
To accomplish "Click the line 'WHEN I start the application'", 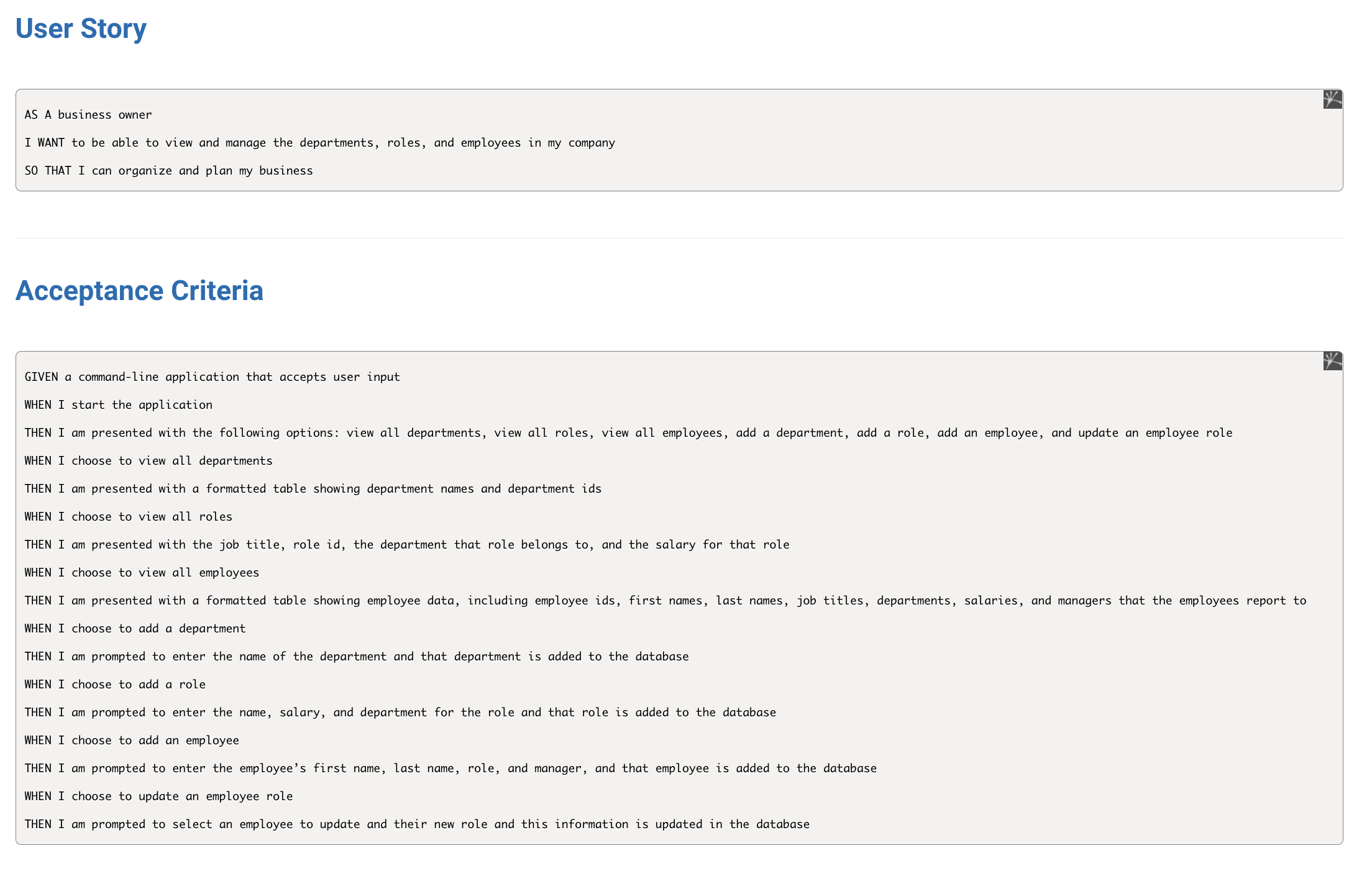I will tap(119, 405).
